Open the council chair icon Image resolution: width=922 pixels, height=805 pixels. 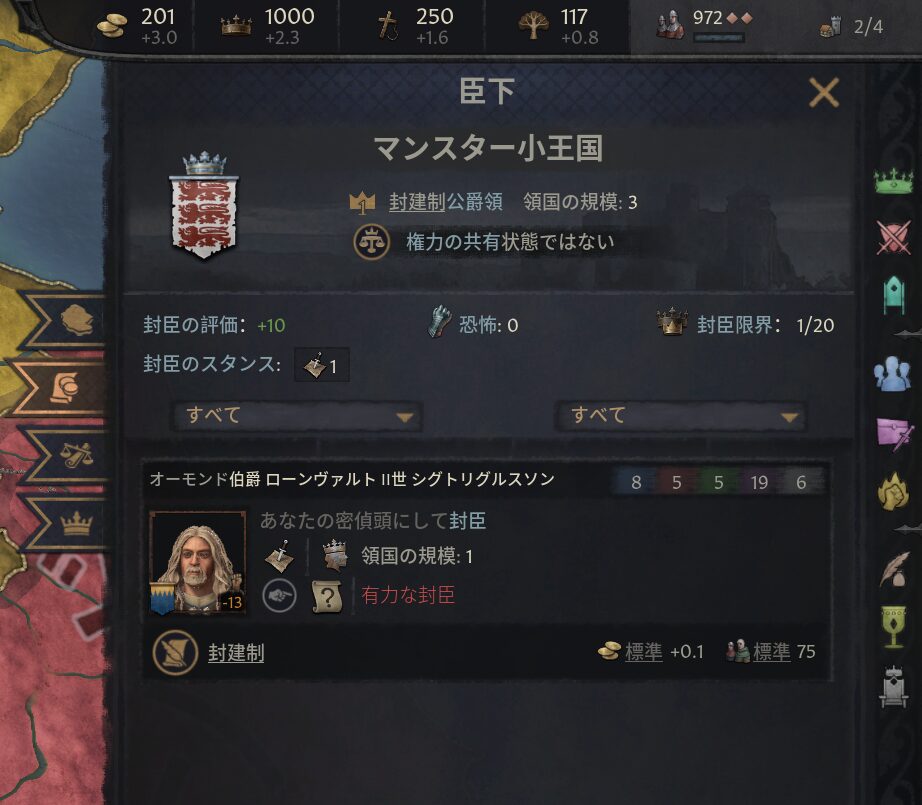(893, 294)
